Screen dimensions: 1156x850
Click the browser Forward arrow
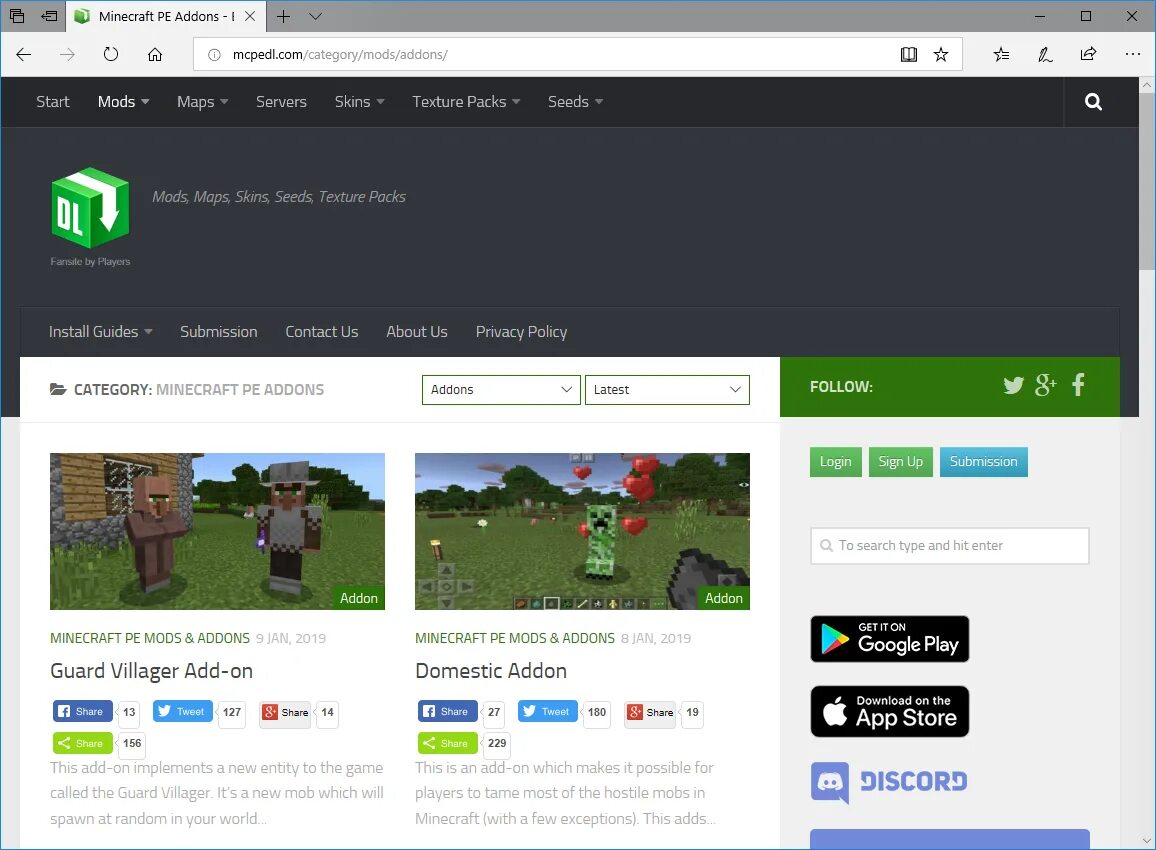67,55
